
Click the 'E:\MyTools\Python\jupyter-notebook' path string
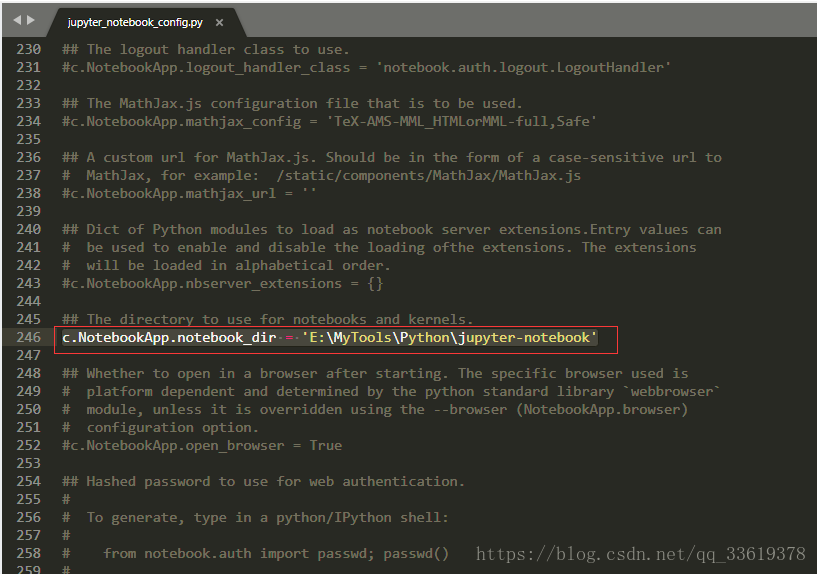tap(449, 338)
